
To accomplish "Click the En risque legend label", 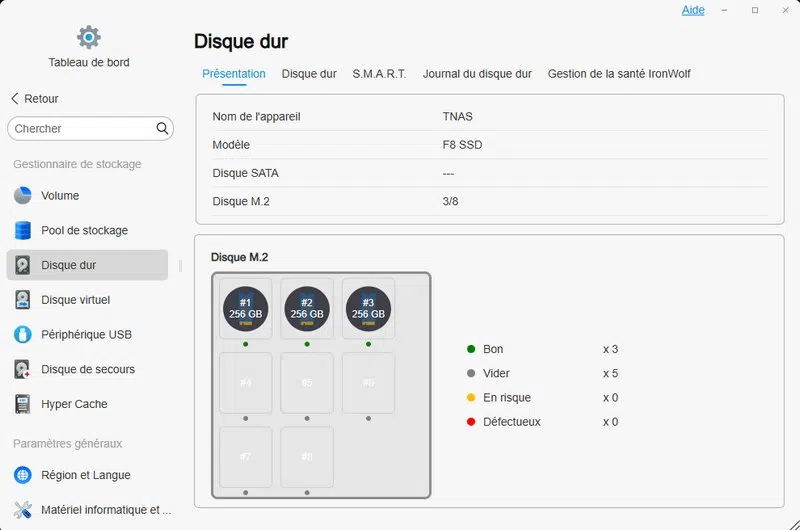I will pos(507,397).
